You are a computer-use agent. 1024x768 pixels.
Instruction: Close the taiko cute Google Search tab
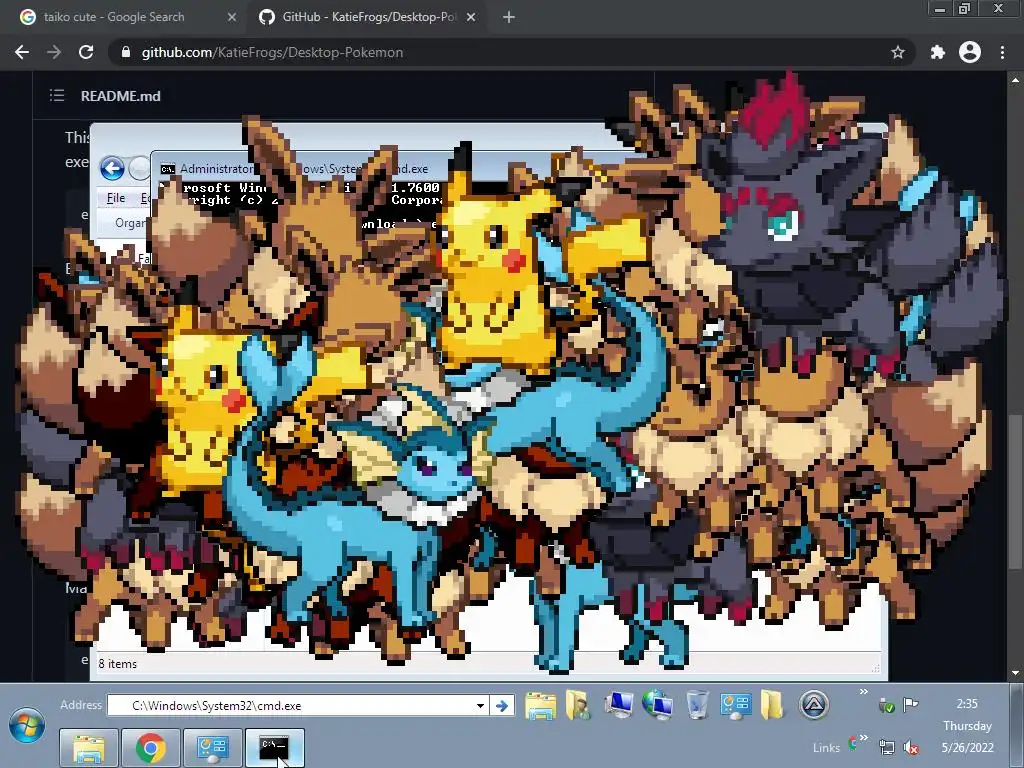232,17
